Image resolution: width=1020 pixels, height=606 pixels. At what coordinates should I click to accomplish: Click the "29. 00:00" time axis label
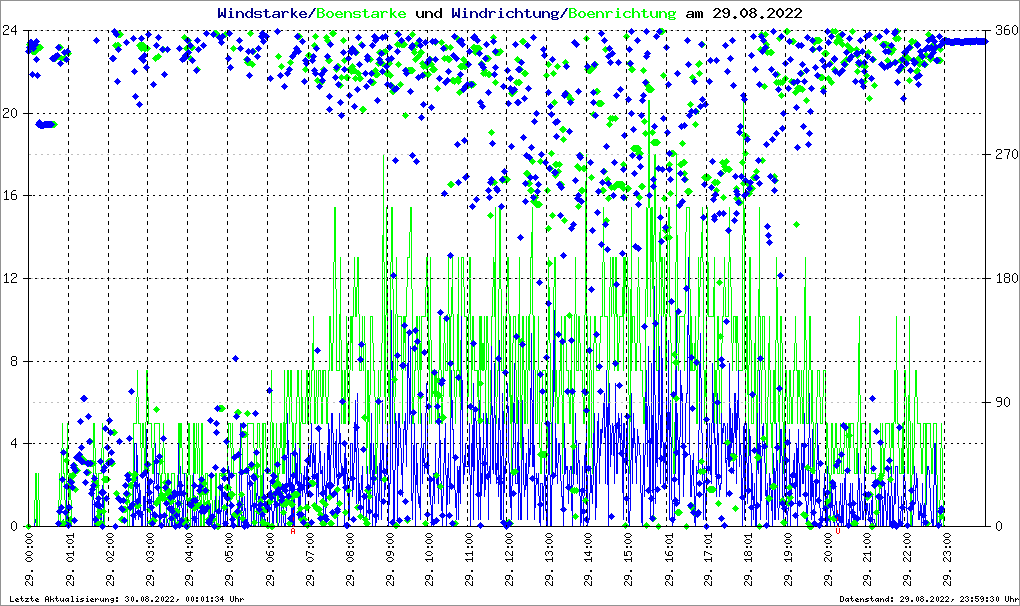(29, 560)
